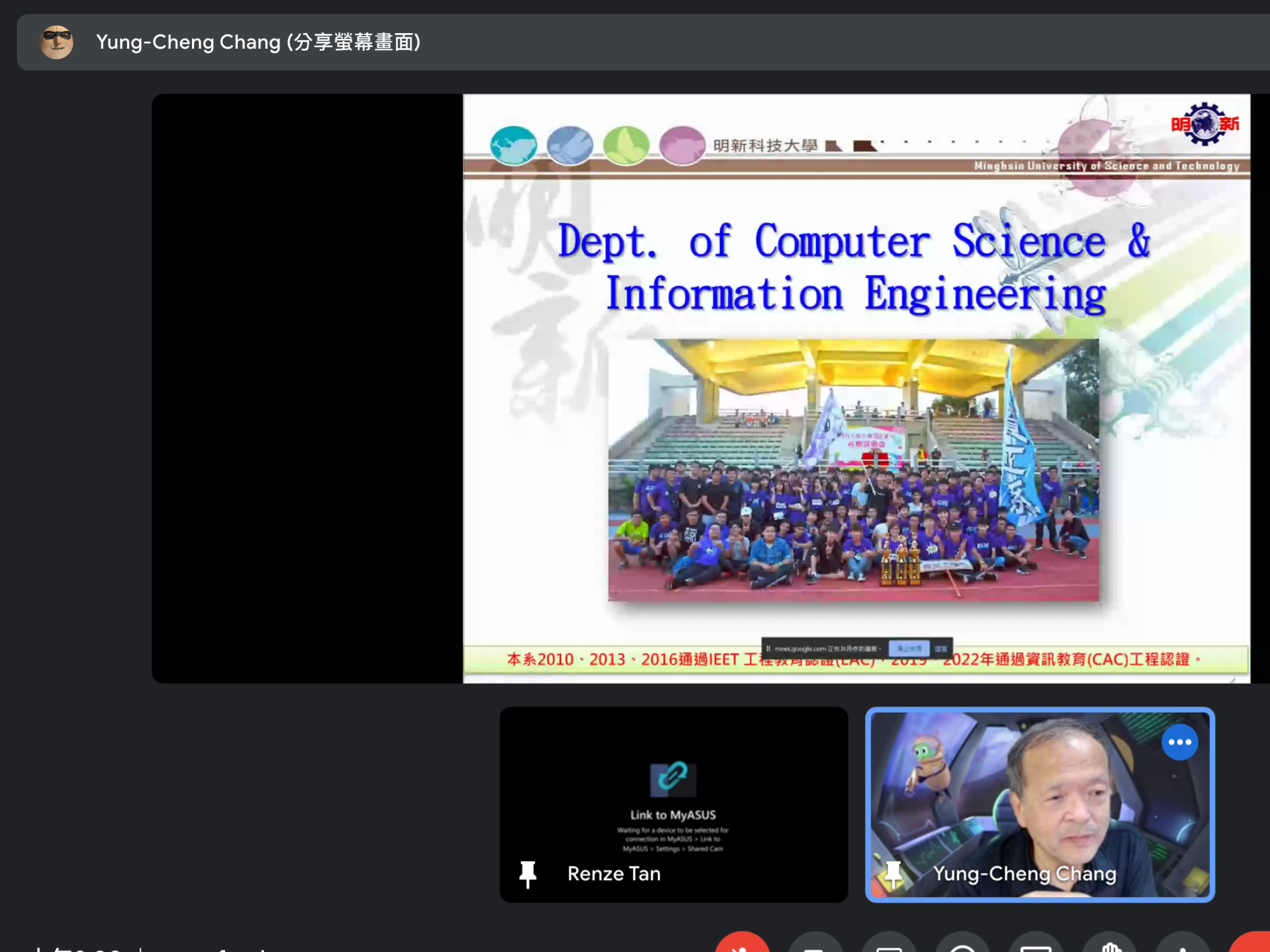Click the pin icon on Renze Tan tile
Viewport: 1270px width, 952px height.
click(527, 874)
